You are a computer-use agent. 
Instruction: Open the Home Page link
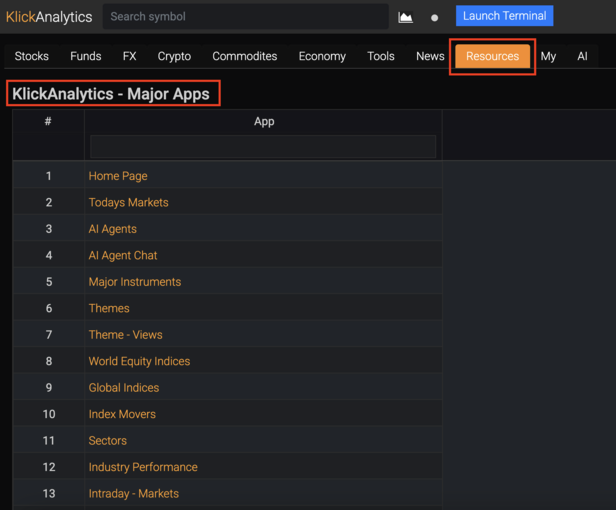click(118, 176)
